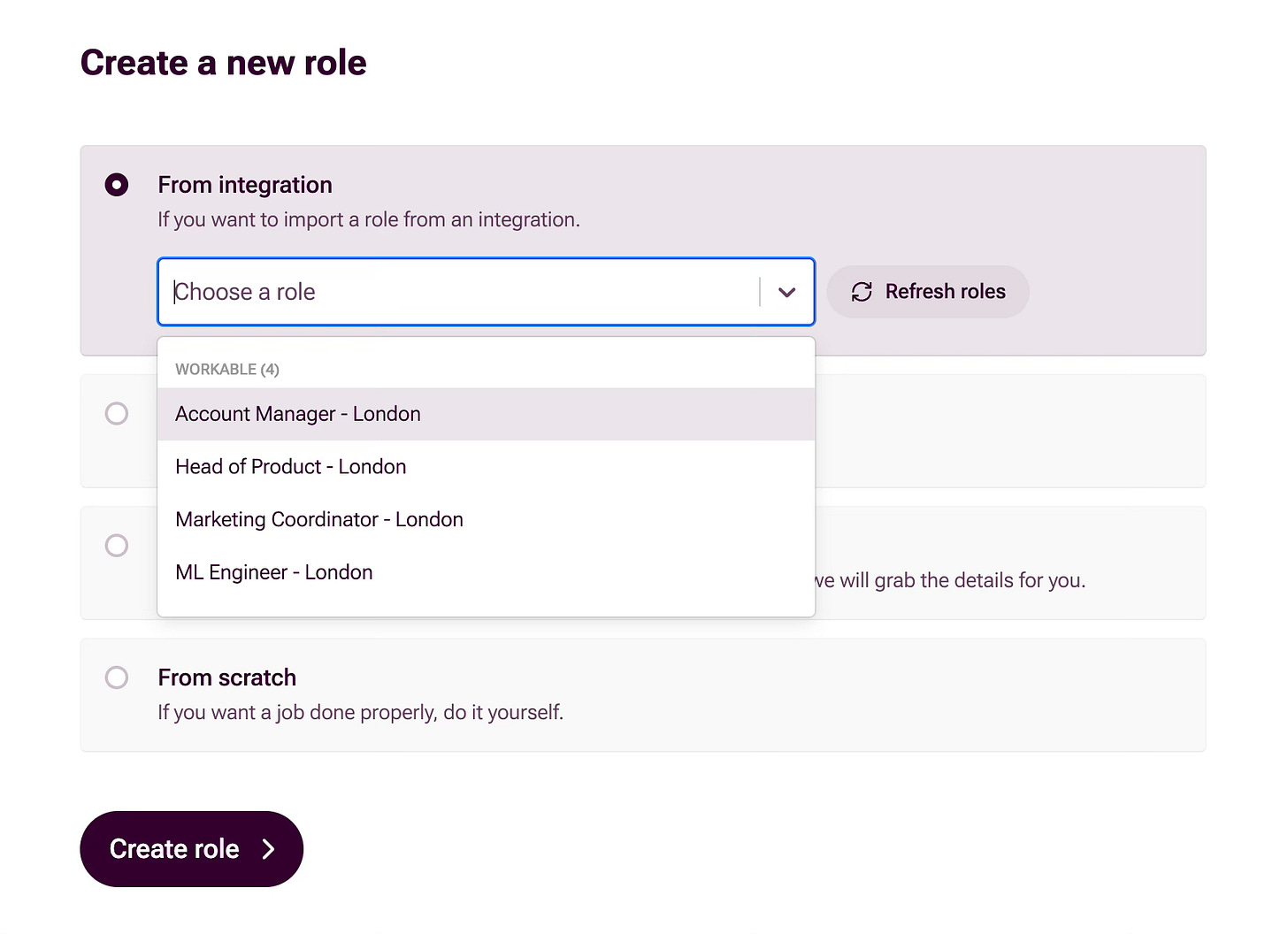Click the Create role button text
1288x934 pixels.
pyautogui.click(x=174, y=849)
